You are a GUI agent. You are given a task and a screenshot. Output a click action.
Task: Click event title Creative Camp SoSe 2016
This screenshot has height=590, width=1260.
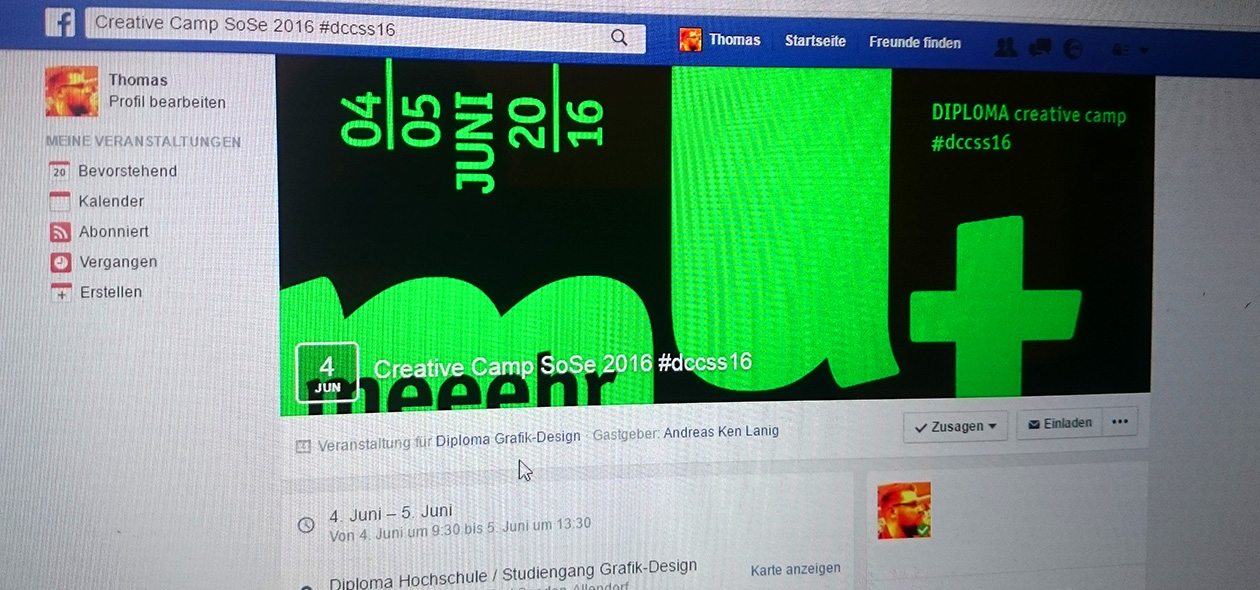pos(562,364)
